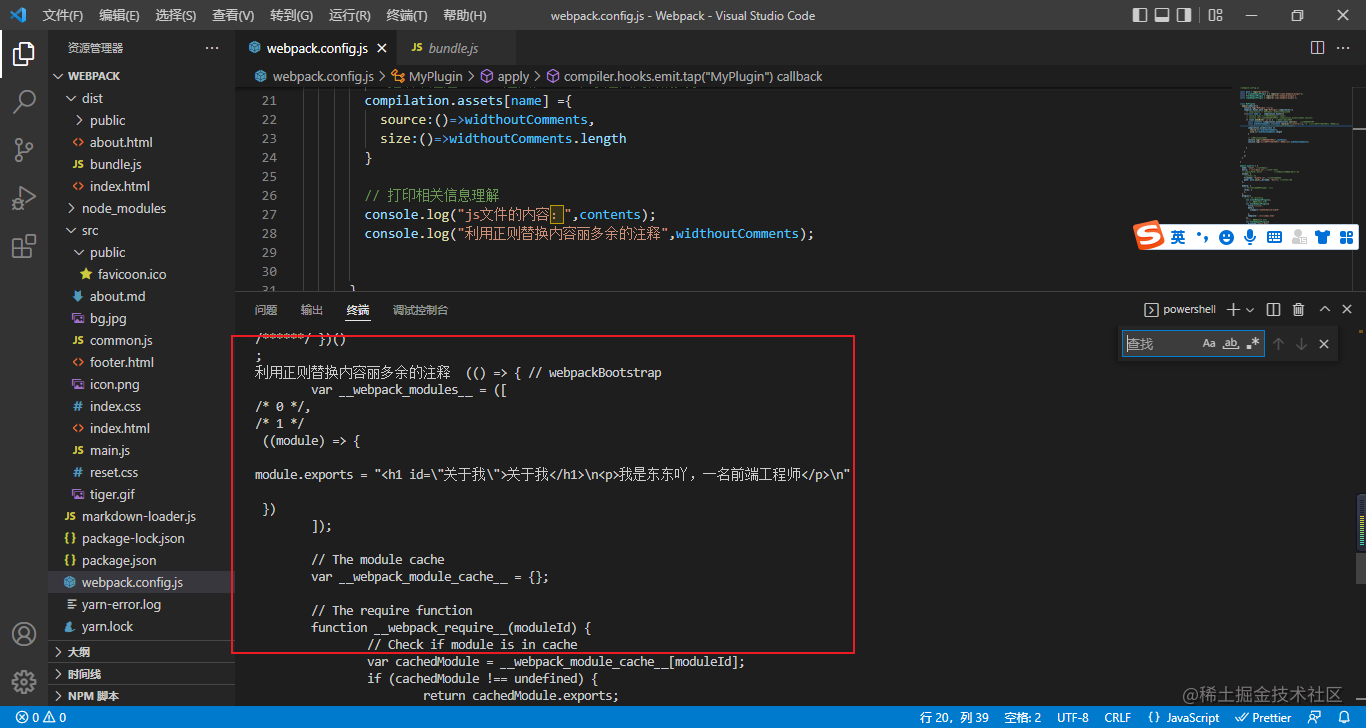1366x728 pixels.
Task: Split the terminal panel
Action: tap(1273, 310)
